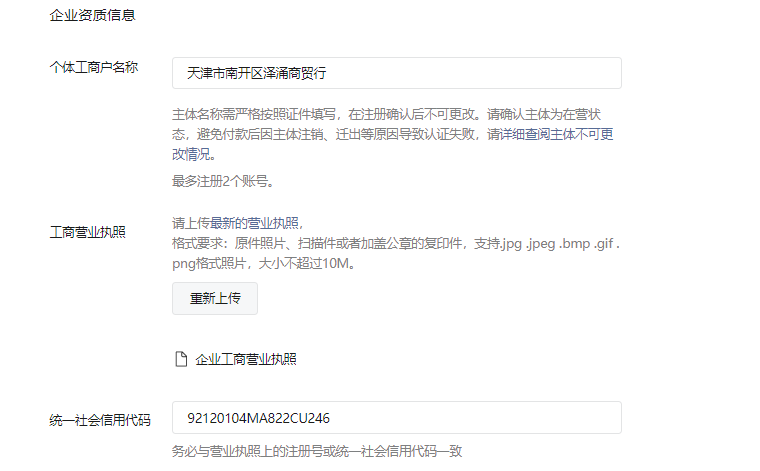This screenshot has width=760, height=471.
Task: Click the document icon beside 企业工商营业执照
Action: 181,360
